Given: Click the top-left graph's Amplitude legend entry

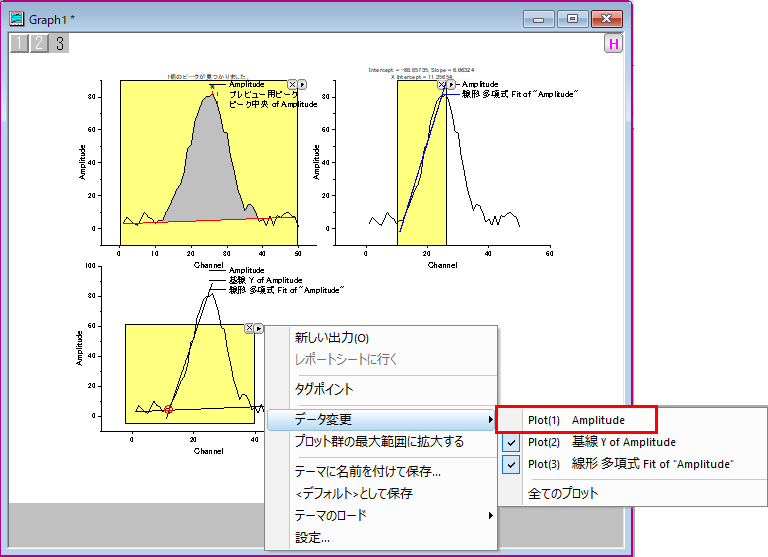Looking at the screenshot, I should [x=246, y=84].
